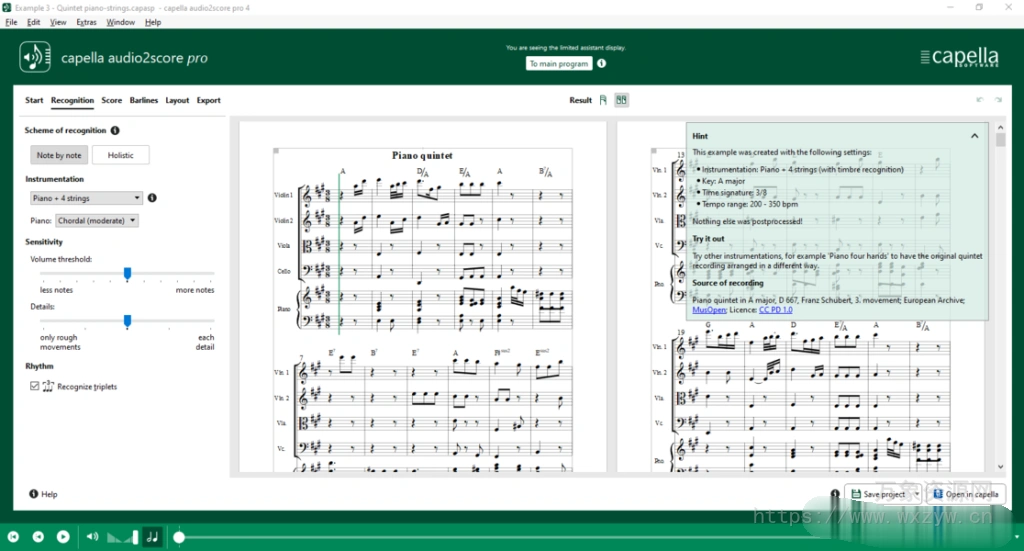Viewport: 1024px width, 551px height.
Task: Click the capella audio2score logo icon
Action: 35,57
